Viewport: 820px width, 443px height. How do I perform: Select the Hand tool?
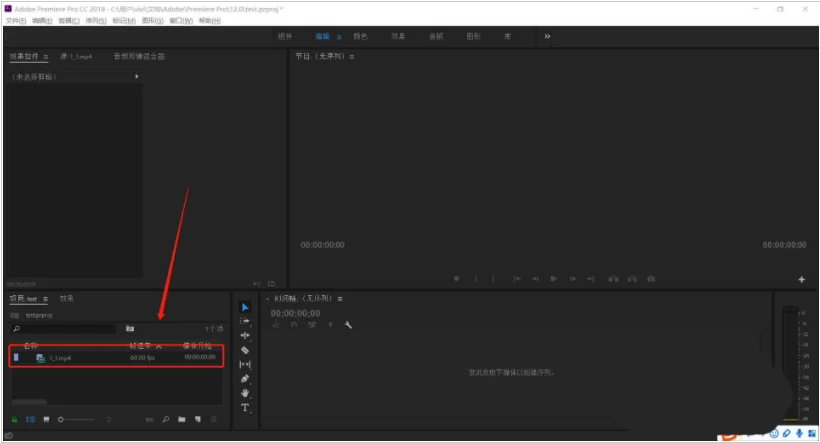[x=245, y=393]
